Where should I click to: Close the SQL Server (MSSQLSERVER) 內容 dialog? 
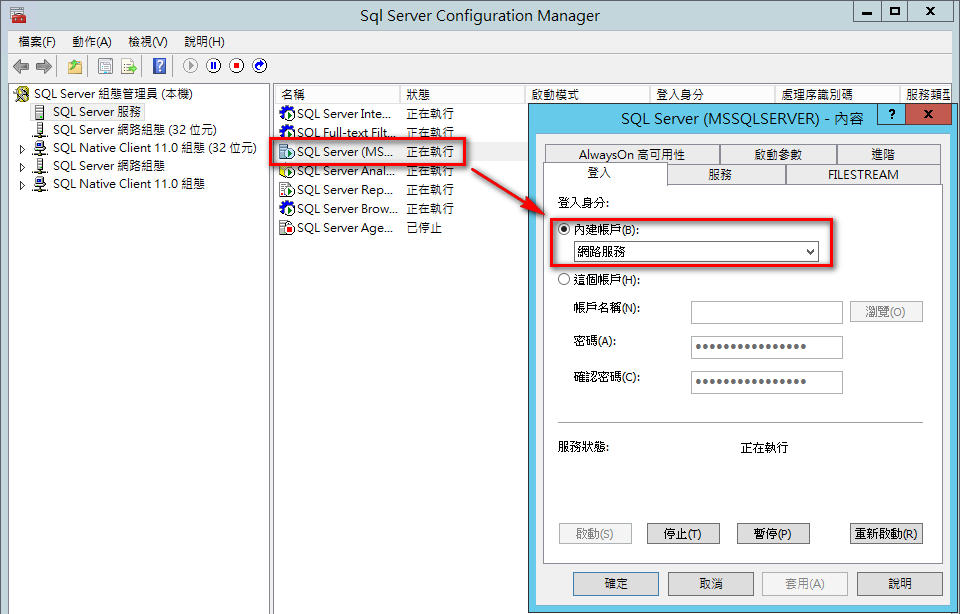coord(928,114)
